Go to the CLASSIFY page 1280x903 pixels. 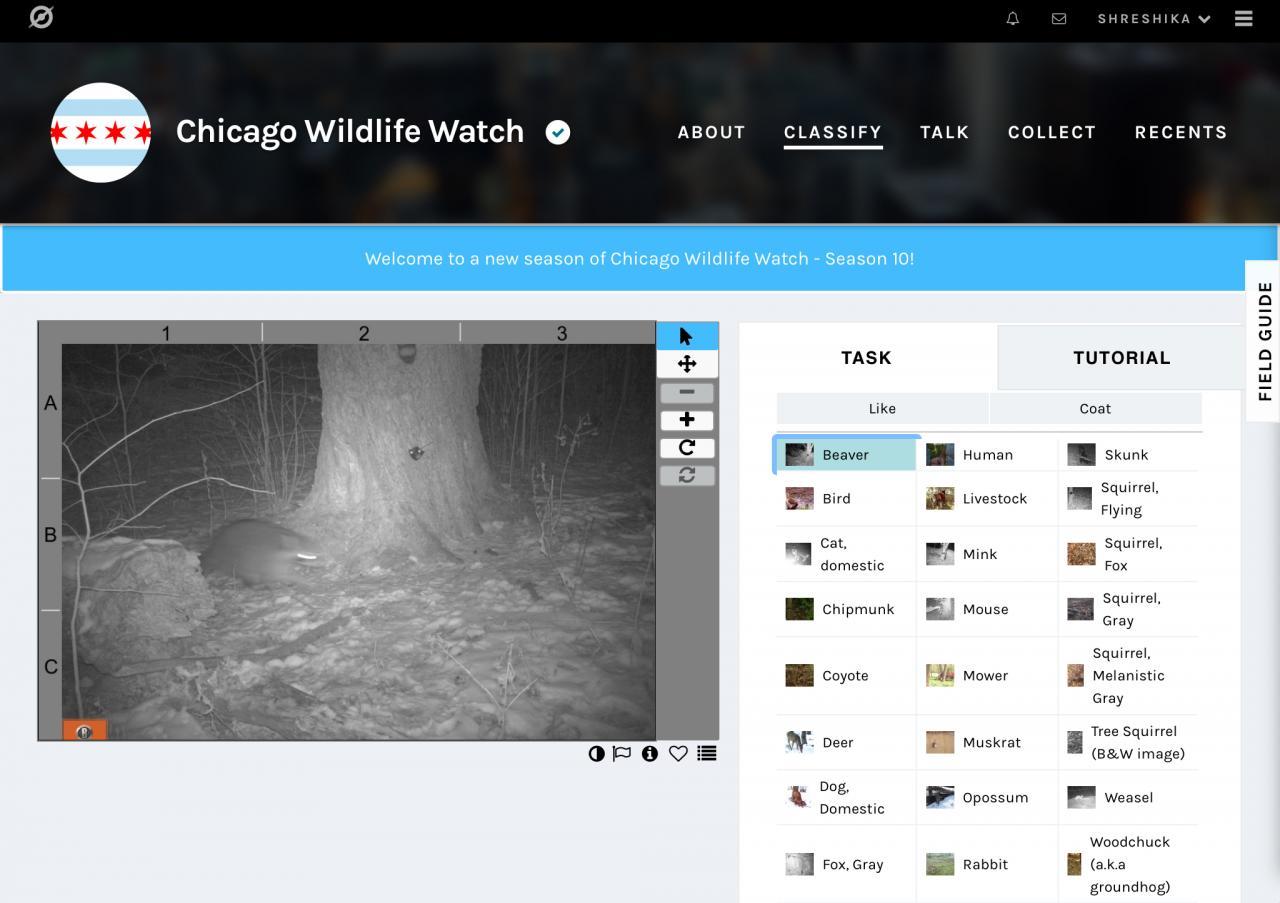[833, 132]
